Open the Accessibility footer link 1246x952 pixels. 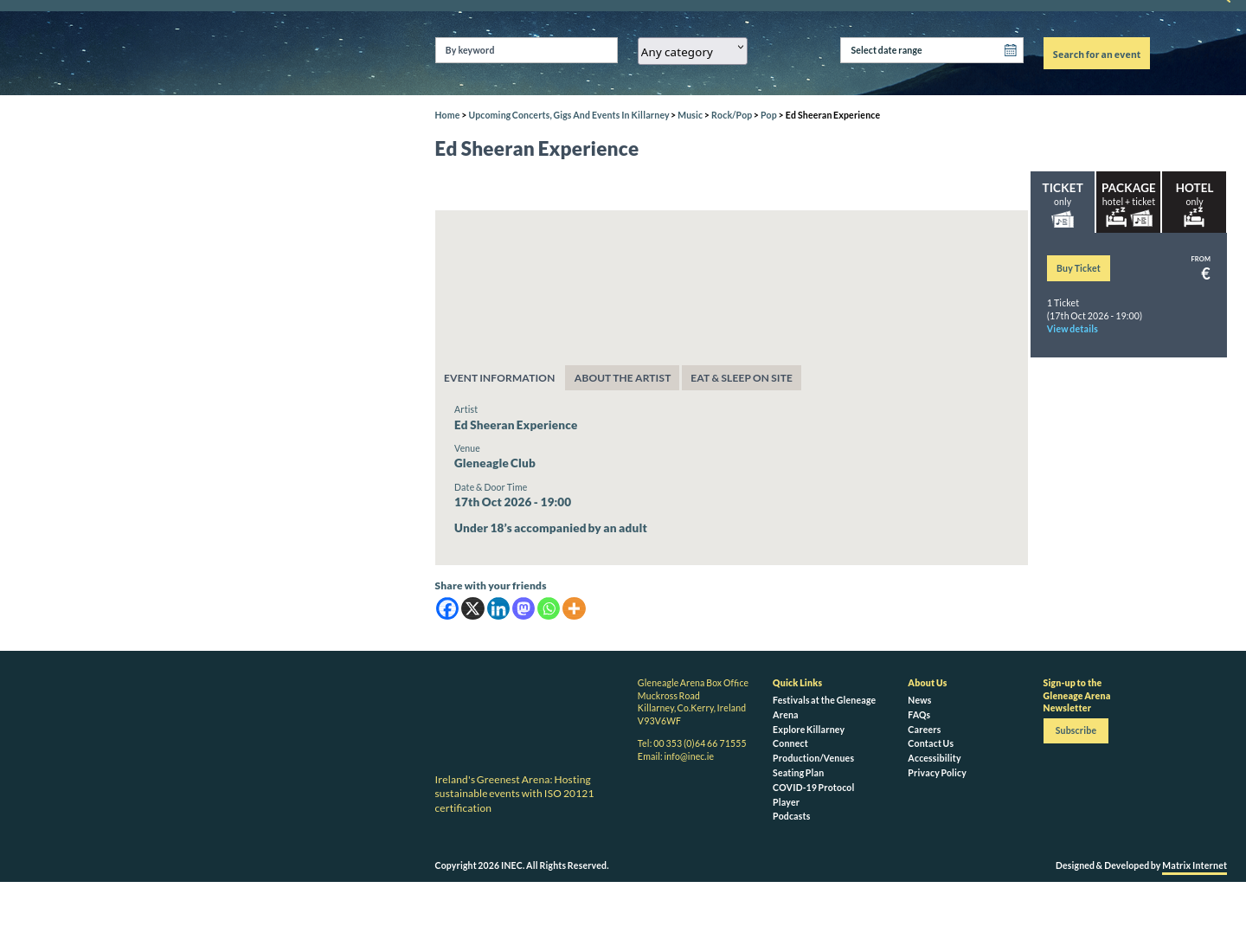tap(934, 758)
